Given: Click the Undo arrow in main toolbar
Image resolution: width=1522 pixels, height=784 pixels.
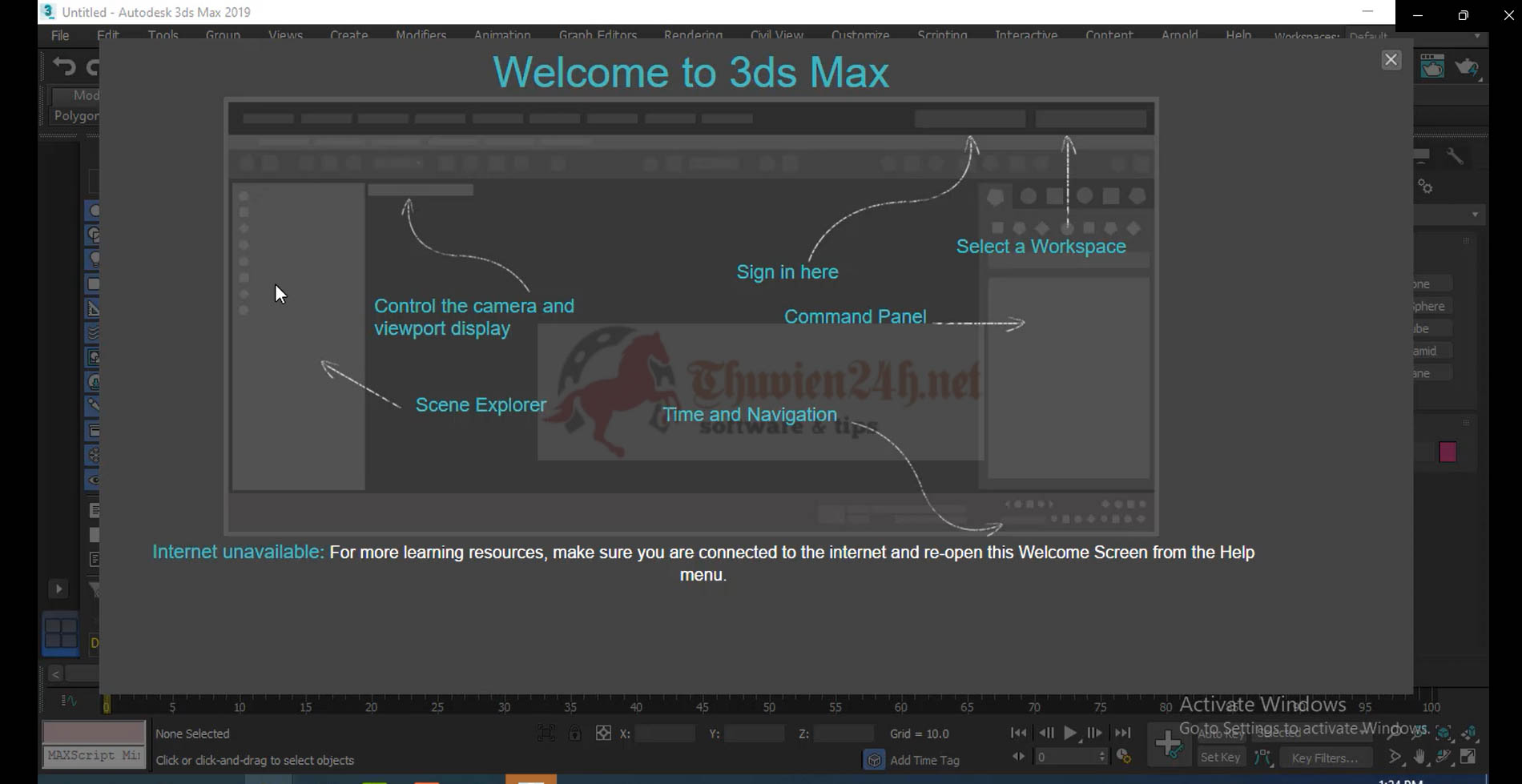Looking at the screenshot, I should [64, 66].
